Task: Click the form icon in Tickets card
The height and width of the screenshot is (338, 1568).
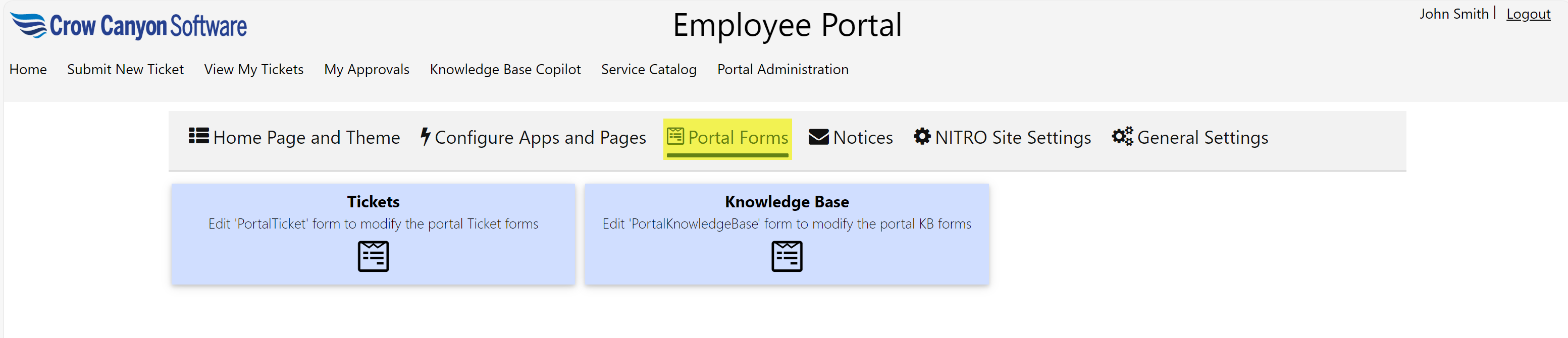Action: click(373, 256)
